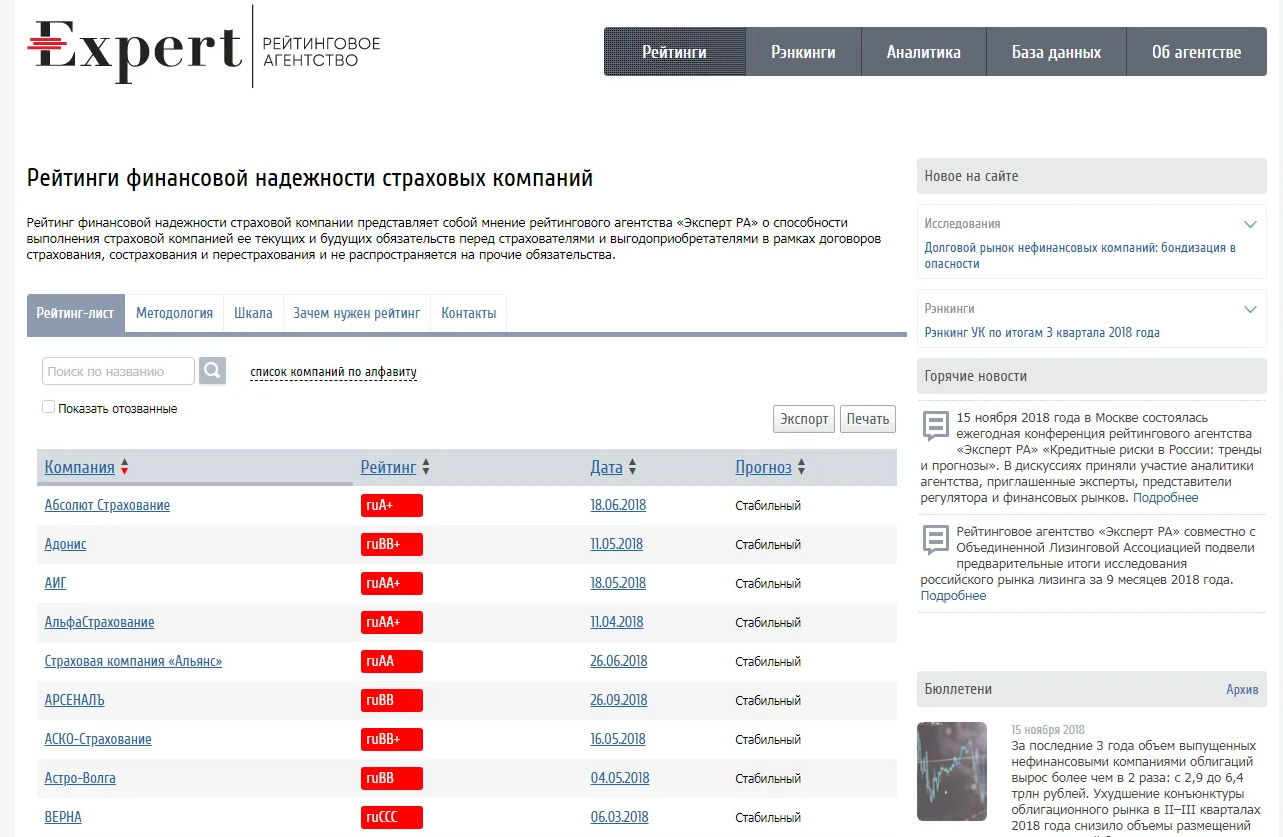The width and height of the screenshot is (1283, 837).
Task: Expand the Исследования section chevron
Action: [1250, 224]
